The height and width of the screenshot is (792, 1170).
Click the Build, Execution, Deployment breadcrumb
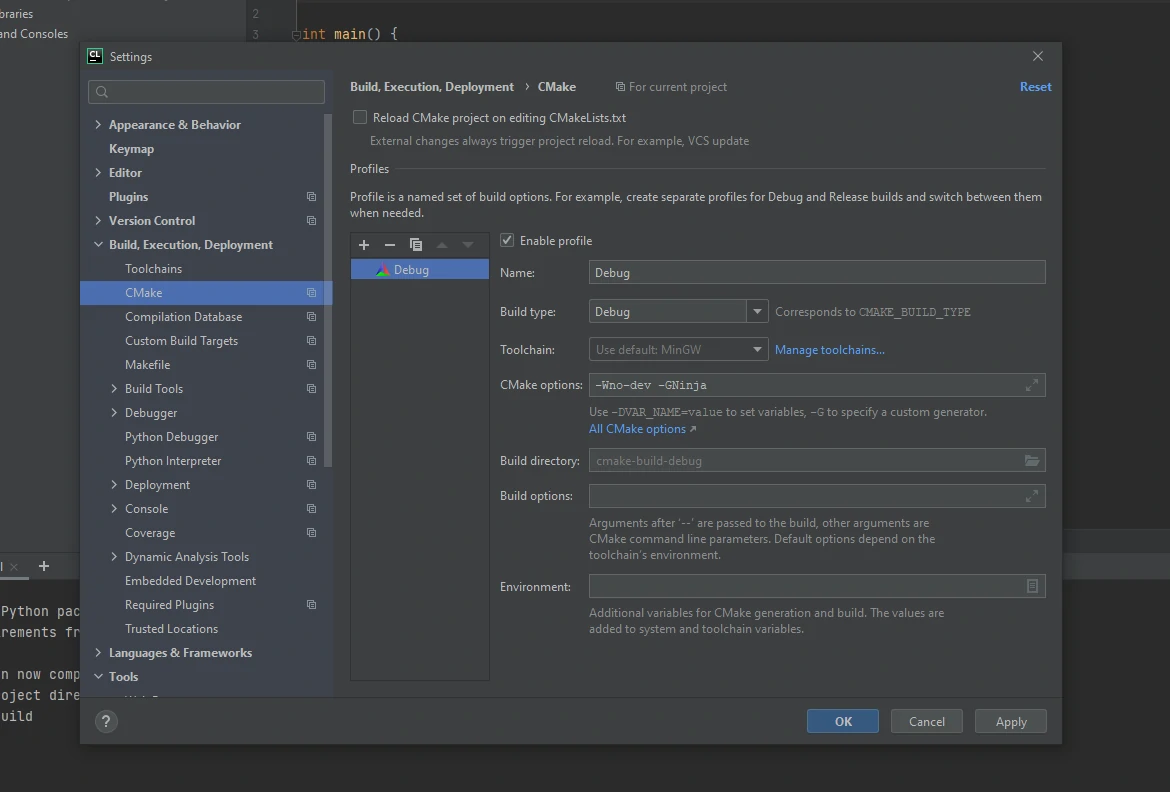click(432, 87)
